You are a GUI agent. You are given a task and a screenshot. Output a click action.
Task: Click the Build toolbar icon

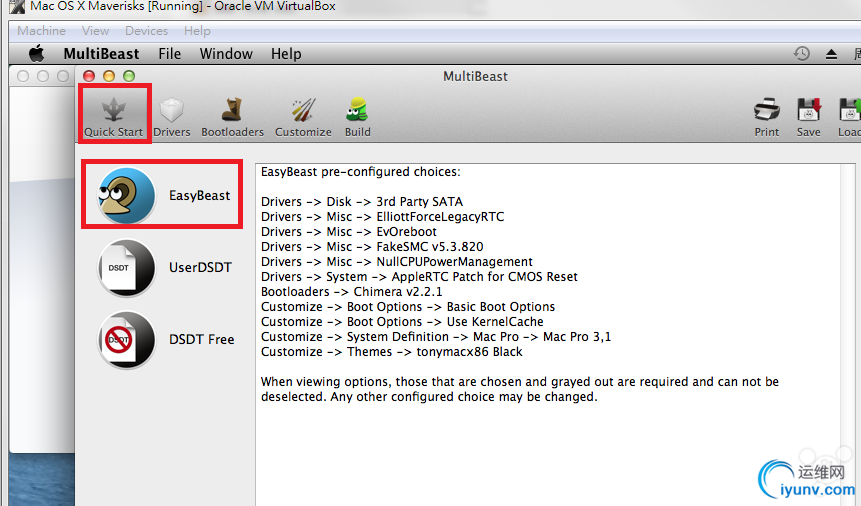point(357,116)
